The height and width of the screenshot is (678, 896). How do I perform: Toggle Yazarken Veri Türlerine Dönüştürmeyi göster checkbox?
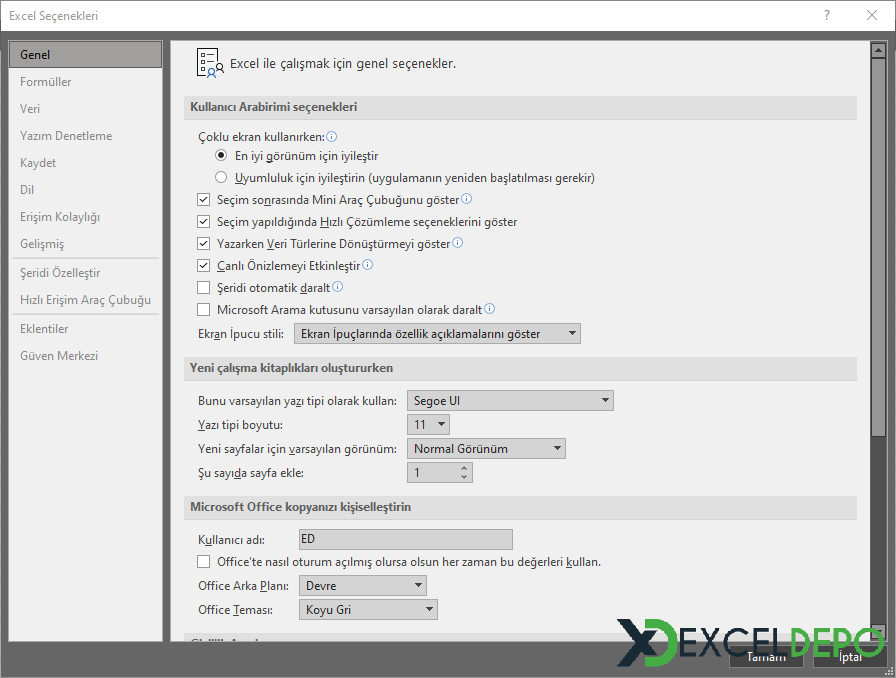[203, 244]
